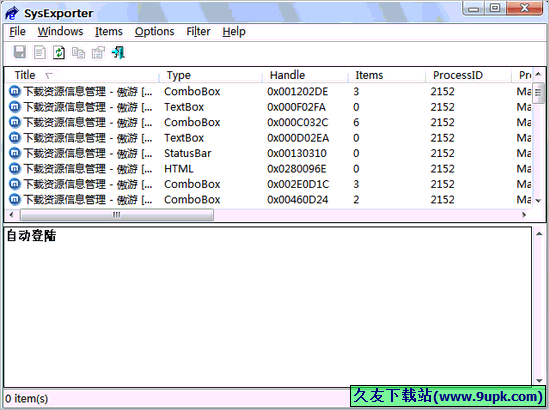This screenshot has width=549, height=410.
Task: Click the '0 item(s)' status bar text
Action: click(x=27, y=398)
